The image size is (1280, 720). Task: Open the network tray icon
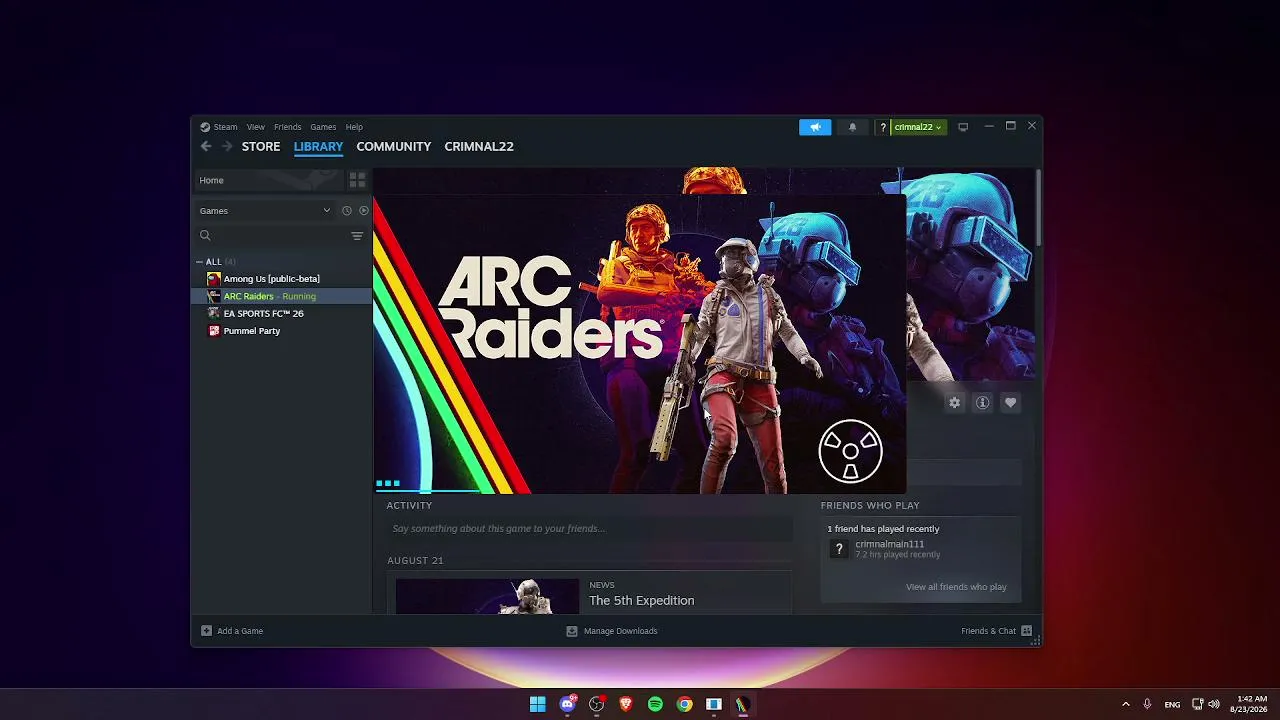point(1198,704)
